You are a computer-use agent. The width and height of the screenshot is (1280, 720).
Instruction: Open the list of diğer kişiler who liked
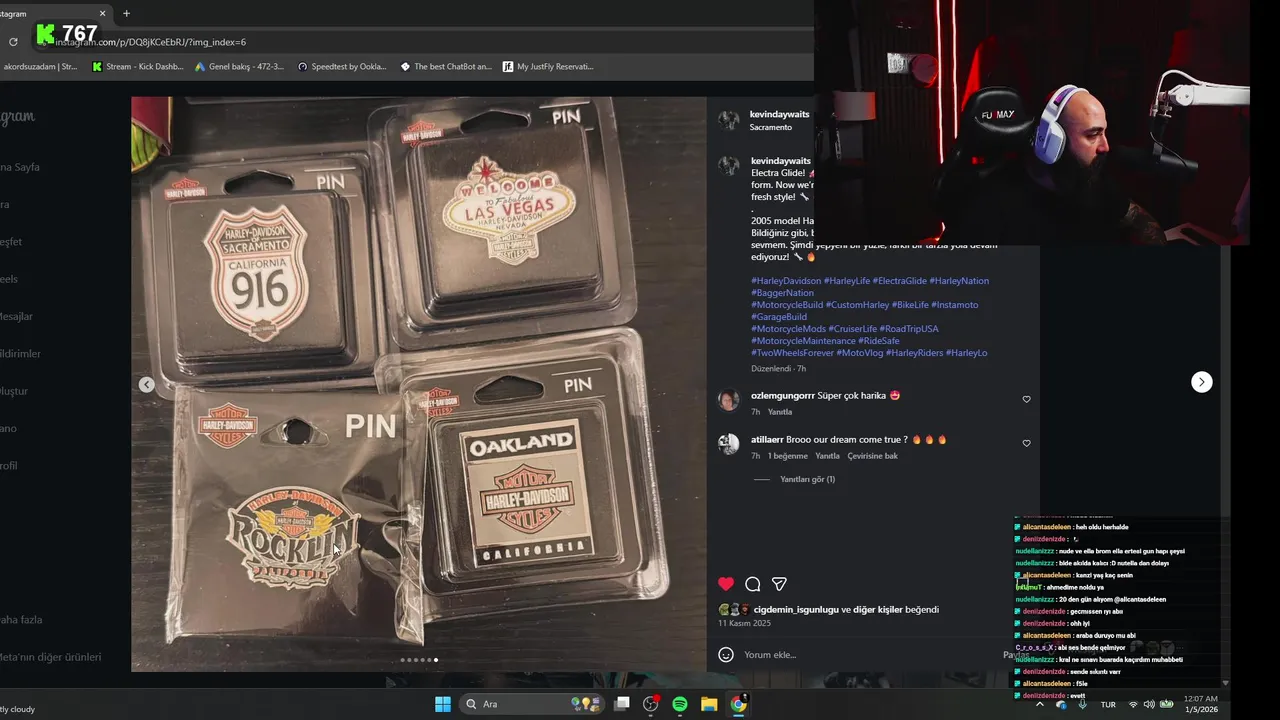pyautogui.click(x=877, y=609)
